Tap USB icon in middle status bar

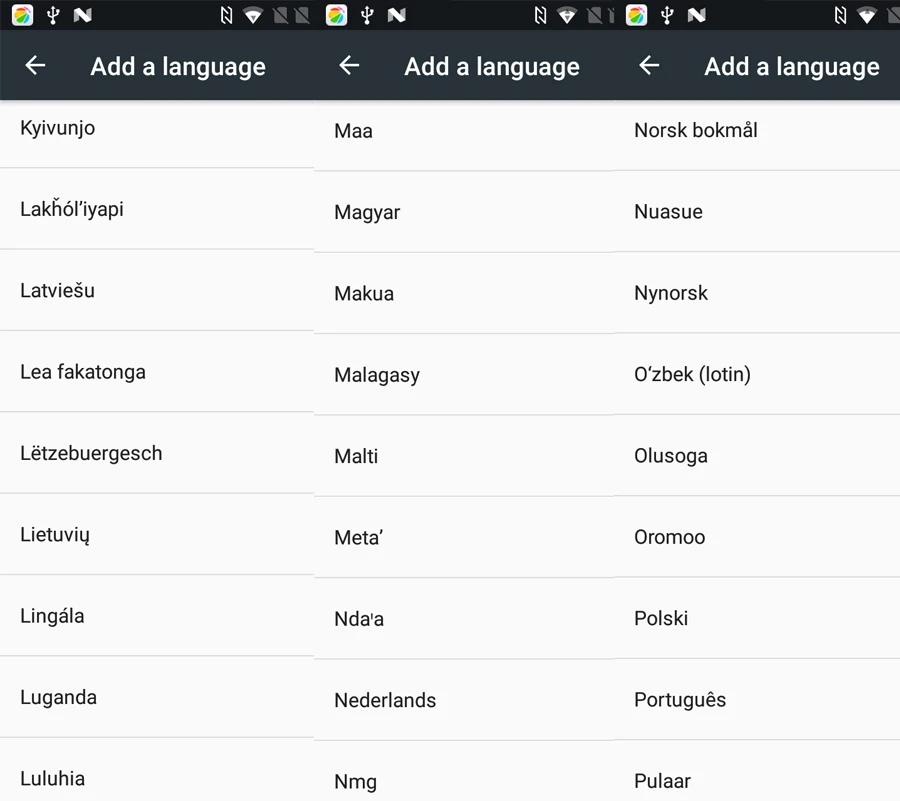pos(367,15)
